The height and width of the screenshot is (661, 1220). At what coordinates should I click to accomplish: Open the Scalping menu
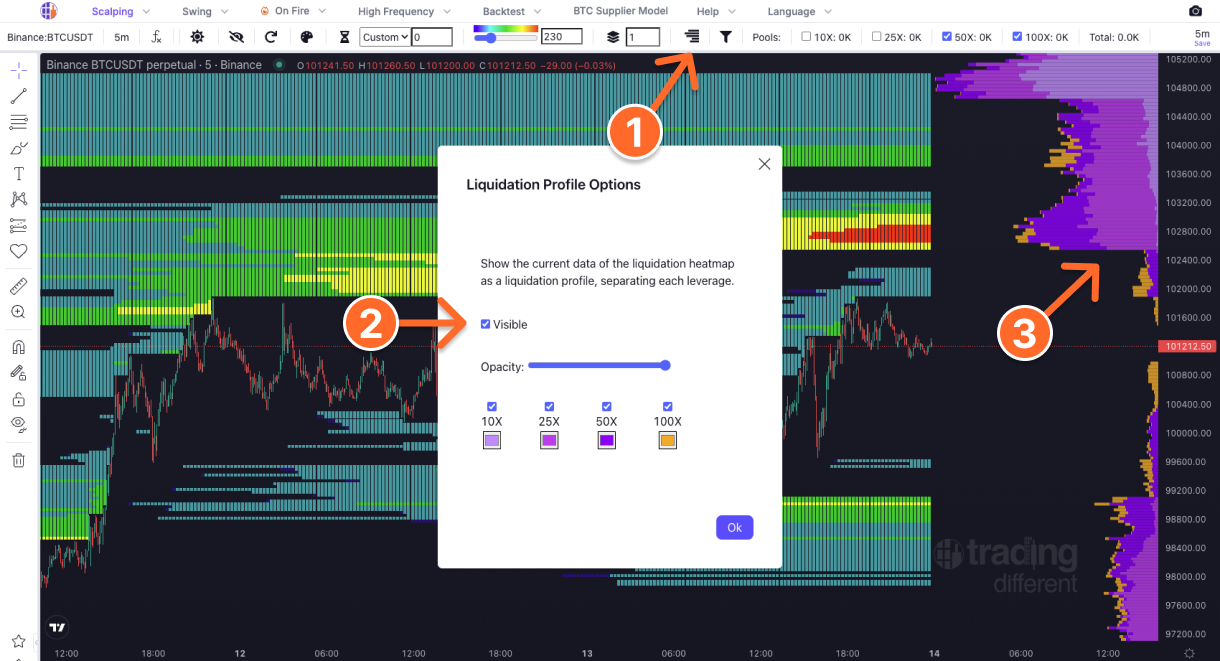(x=113, y=11)
